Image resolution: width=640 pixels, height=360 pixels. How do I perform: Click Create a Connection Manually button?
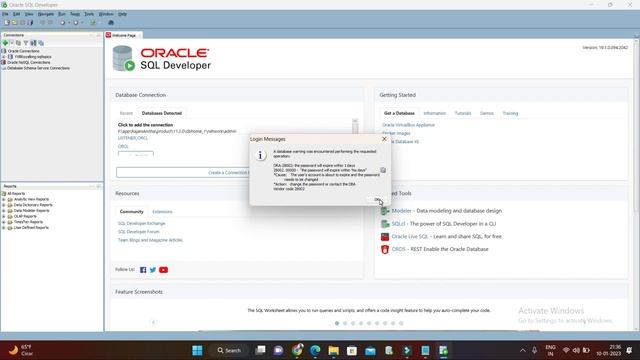[x=182, y=172]
